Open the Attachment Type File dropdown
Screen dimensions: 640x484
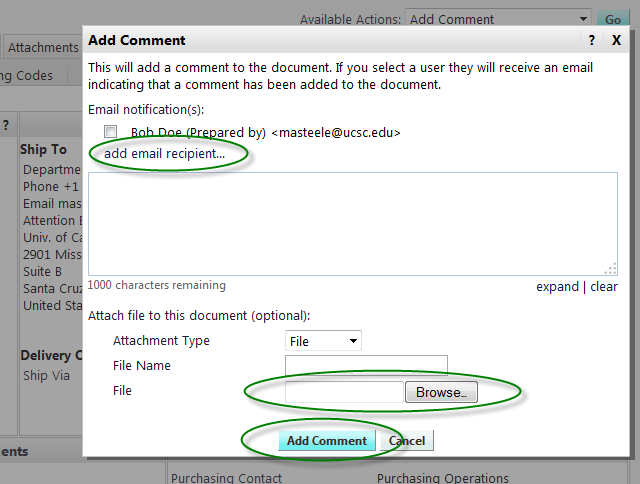click(x=323, y=341)
